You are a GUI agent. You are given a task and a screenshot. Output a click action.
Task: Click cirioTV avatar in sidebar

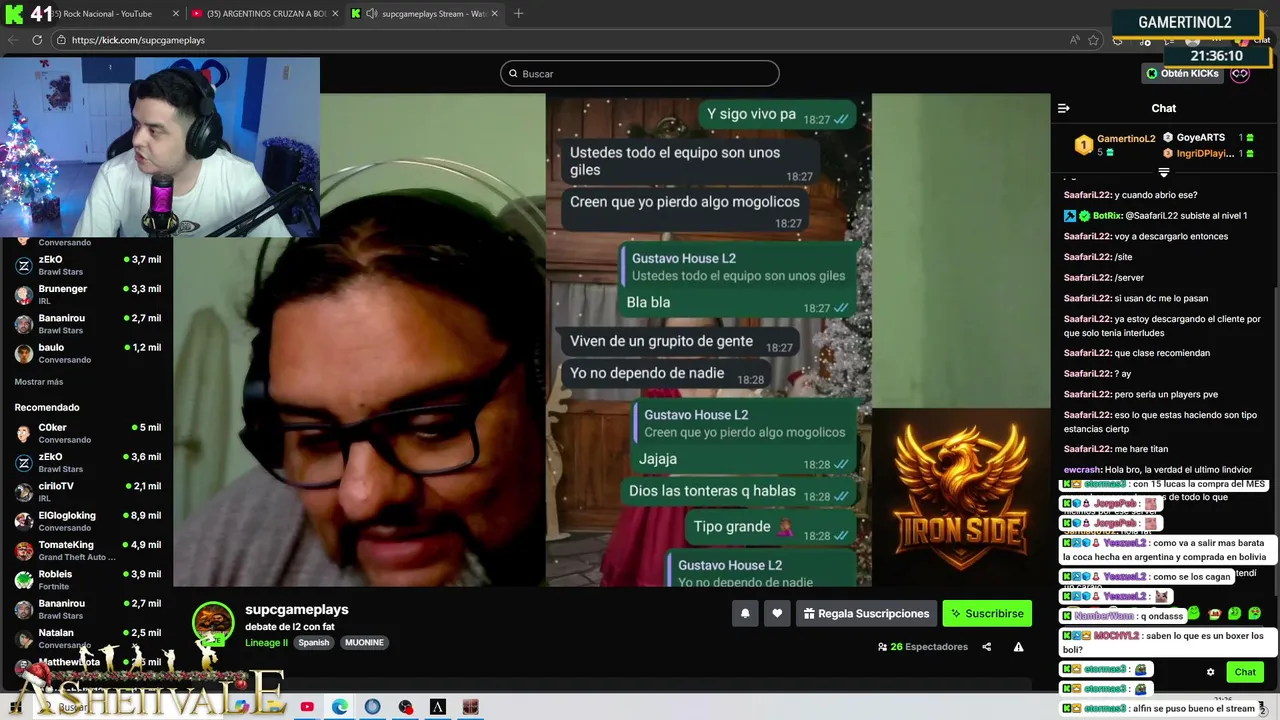point(24,491)
